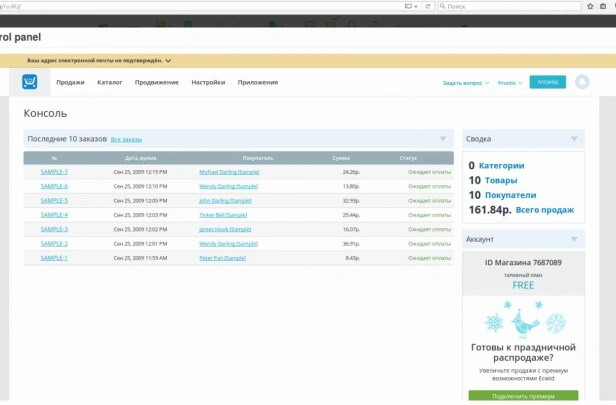Screen dimensions: 616x405
Task: Open the user profile avatar icon
Action: pos(582,82)
